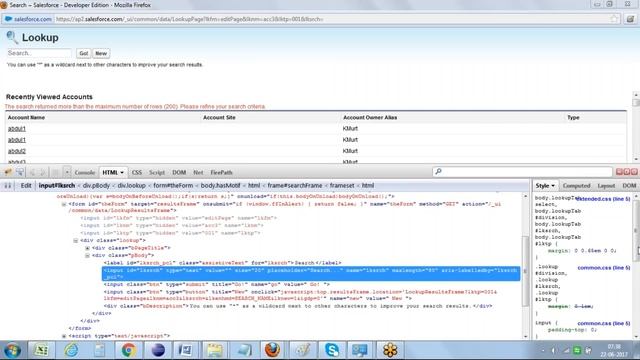
Task: Open the orange flower taskbar icon
Action: (x=390, y=350)
